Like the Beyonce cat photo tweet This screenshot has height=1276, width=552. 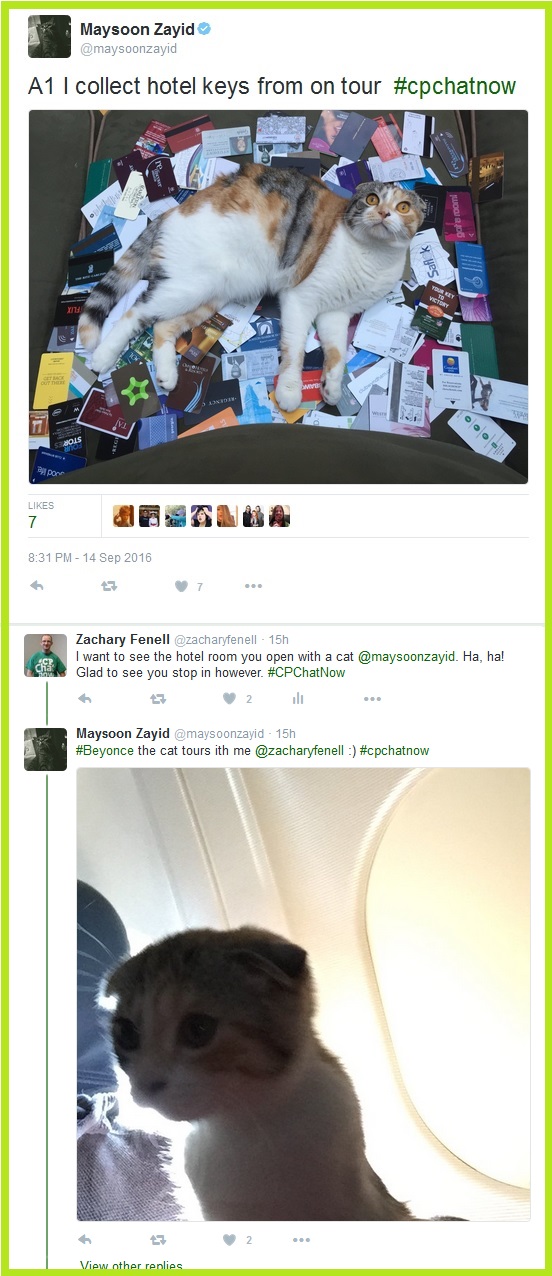229,1240
